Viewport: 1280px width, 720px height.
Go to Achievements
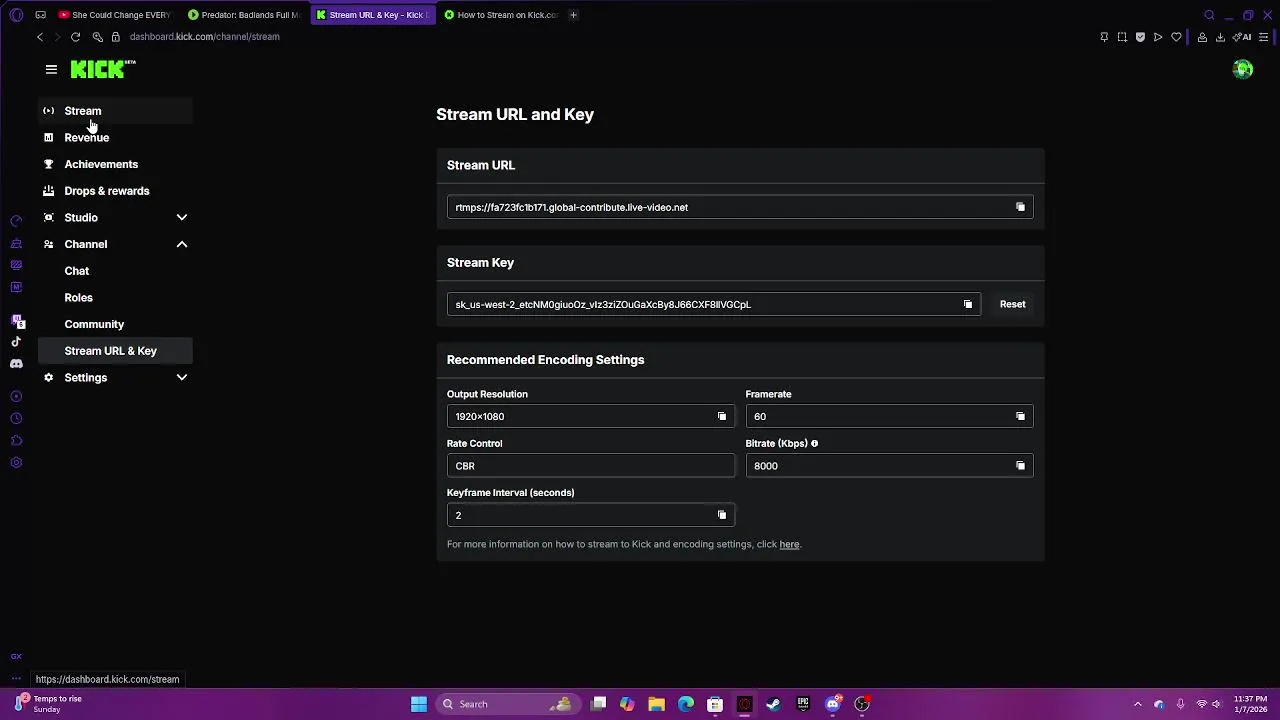coord(115,164)
